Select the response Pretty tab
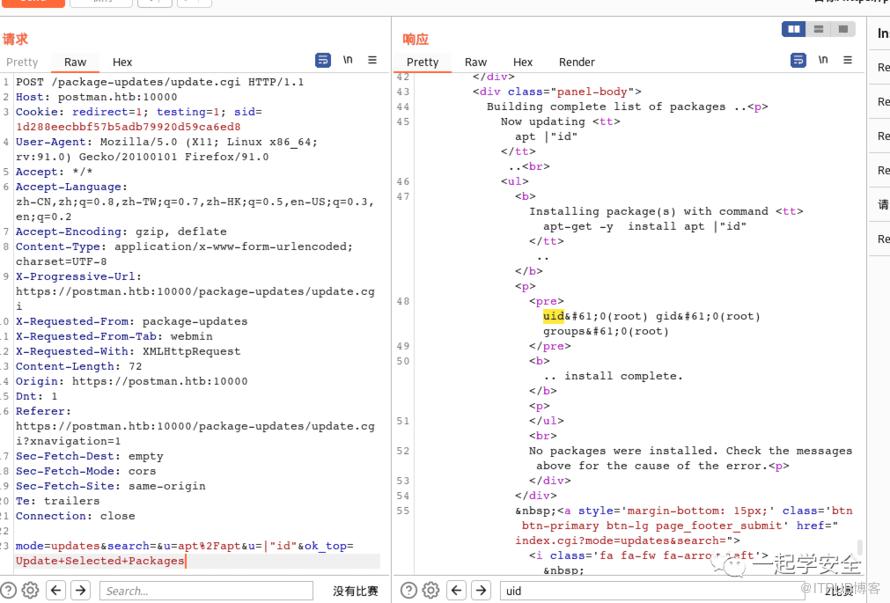 coord(422,62)
